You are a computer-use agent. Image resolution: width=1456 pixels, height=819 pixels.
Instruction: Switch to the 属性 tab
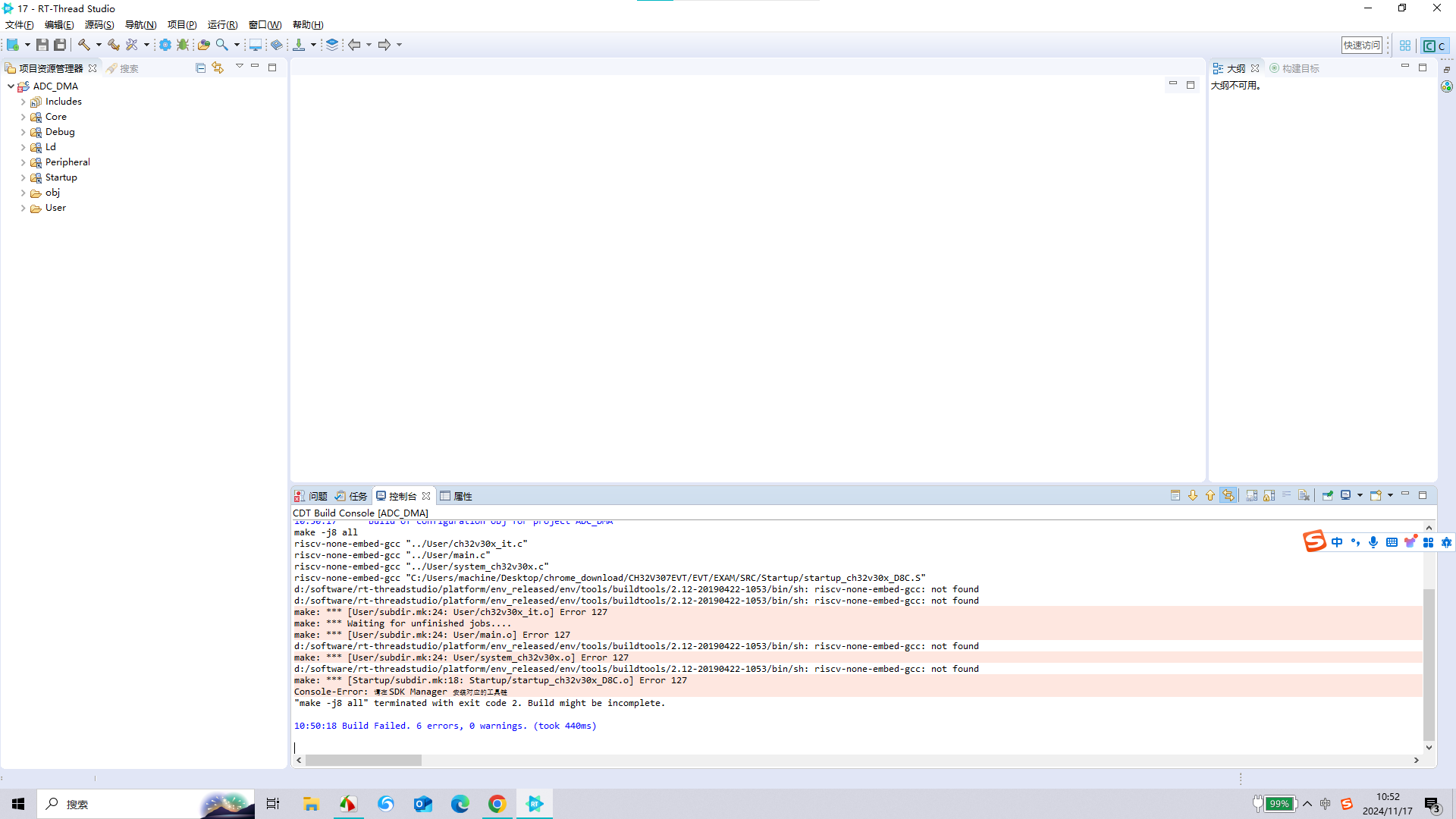[x=457, y=496]
